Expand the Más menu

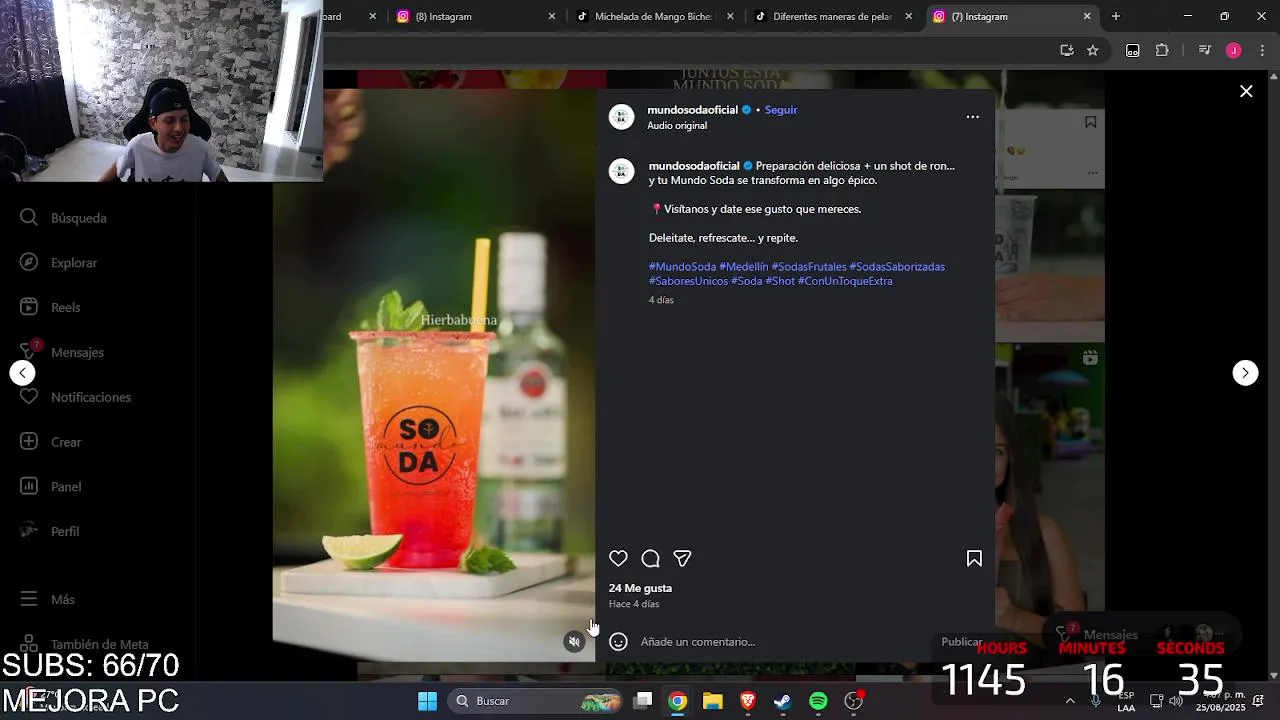(48, 600)
